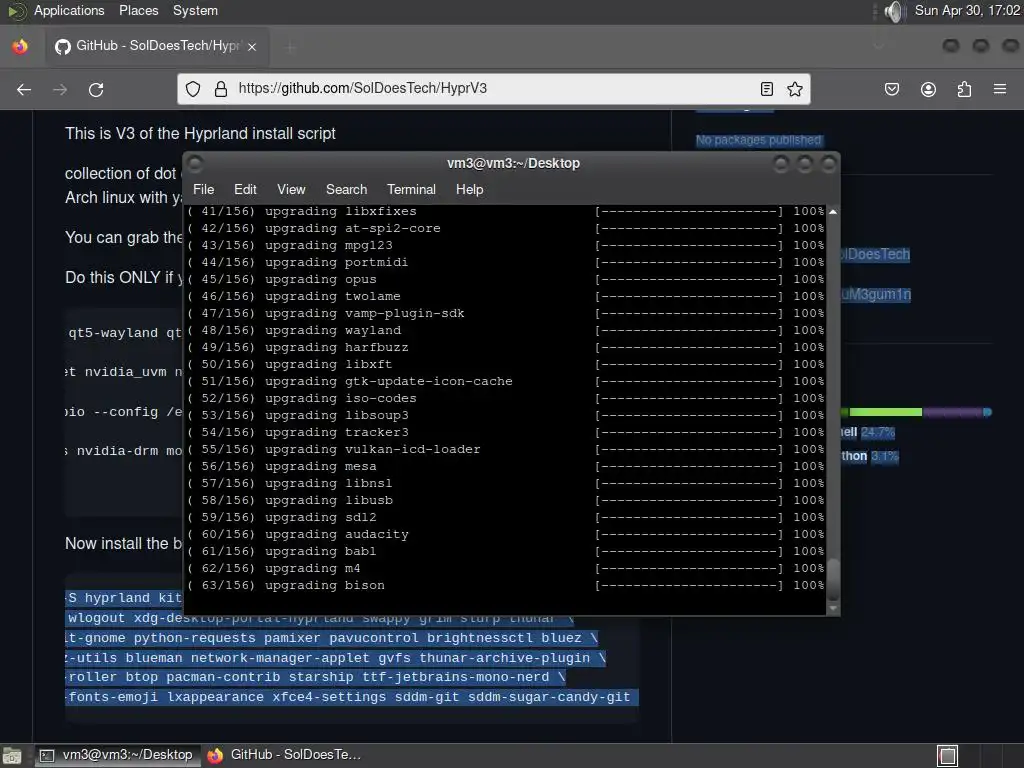
Task: Open the terminal Terminal menu
Action: pyautogui.click(x=411, y=189)
